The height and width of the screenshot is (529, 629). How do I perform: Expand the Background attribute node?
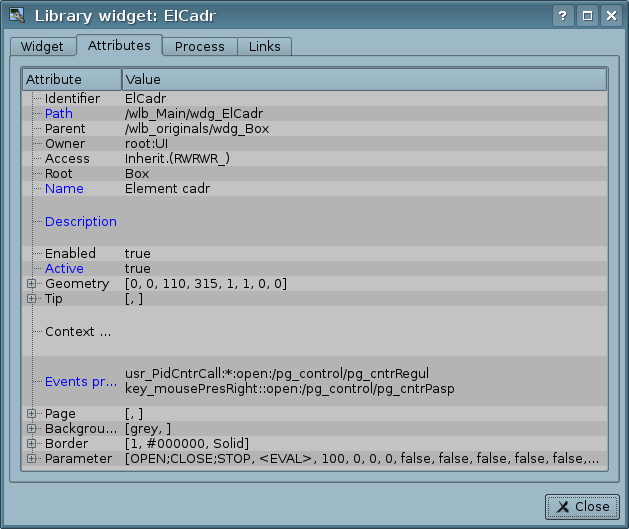tap(32, 429)
